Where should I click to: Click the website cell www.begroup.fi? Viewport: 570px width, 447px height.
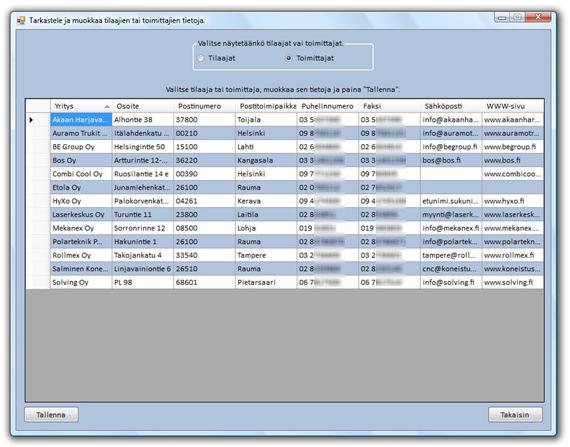[x=513, y=147]
